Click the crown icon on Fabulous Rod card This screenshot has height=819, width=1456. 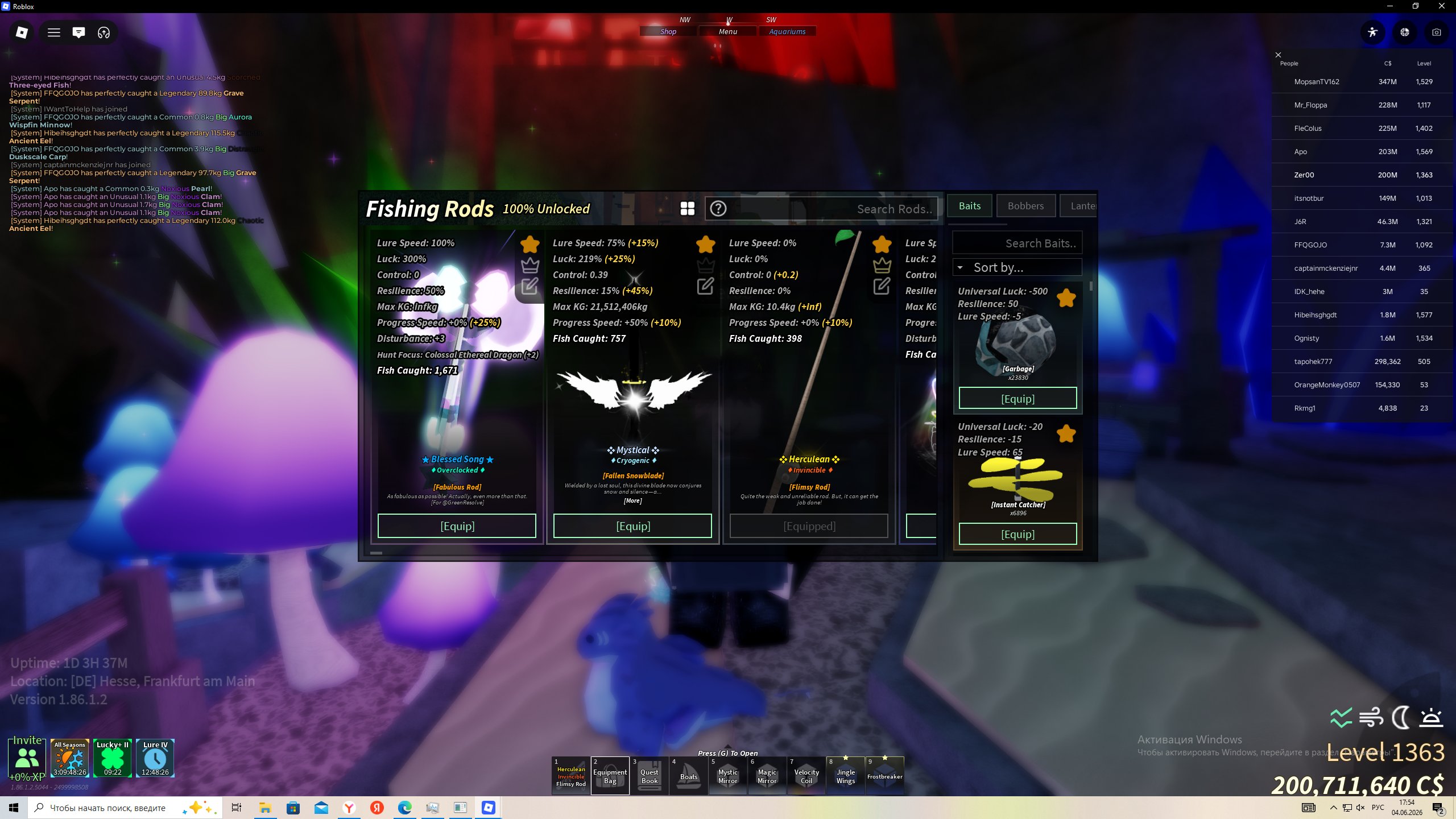(x=530, y=265)
